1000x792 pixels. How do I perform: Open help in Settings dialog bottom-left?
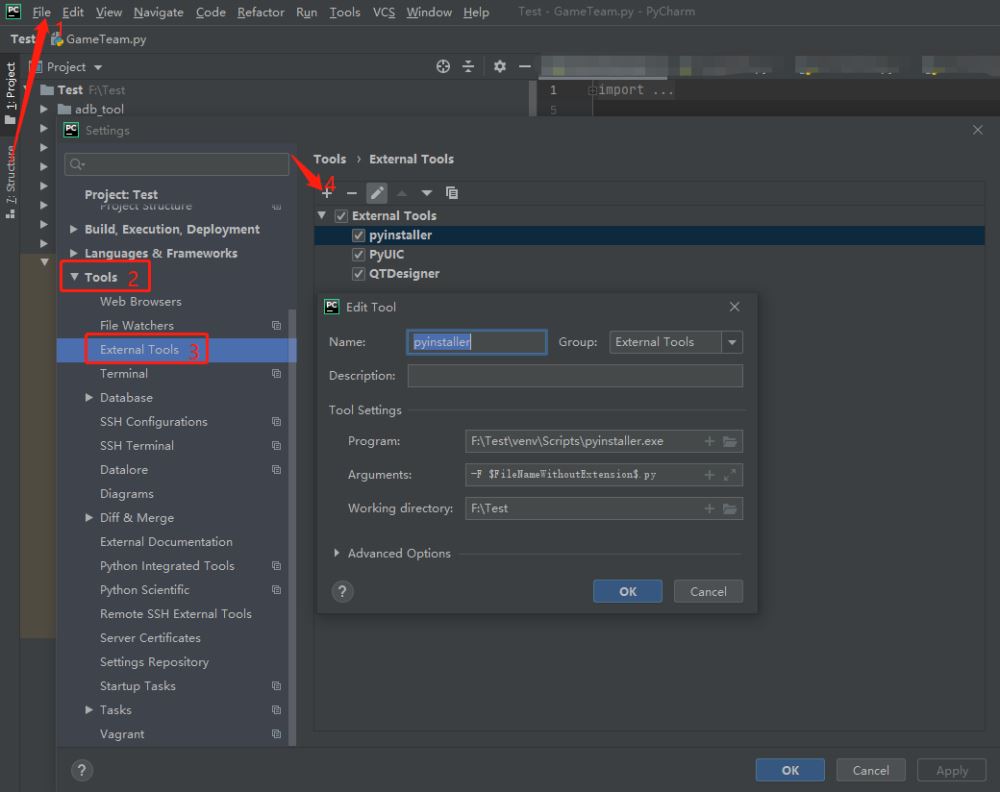[82, 770]
